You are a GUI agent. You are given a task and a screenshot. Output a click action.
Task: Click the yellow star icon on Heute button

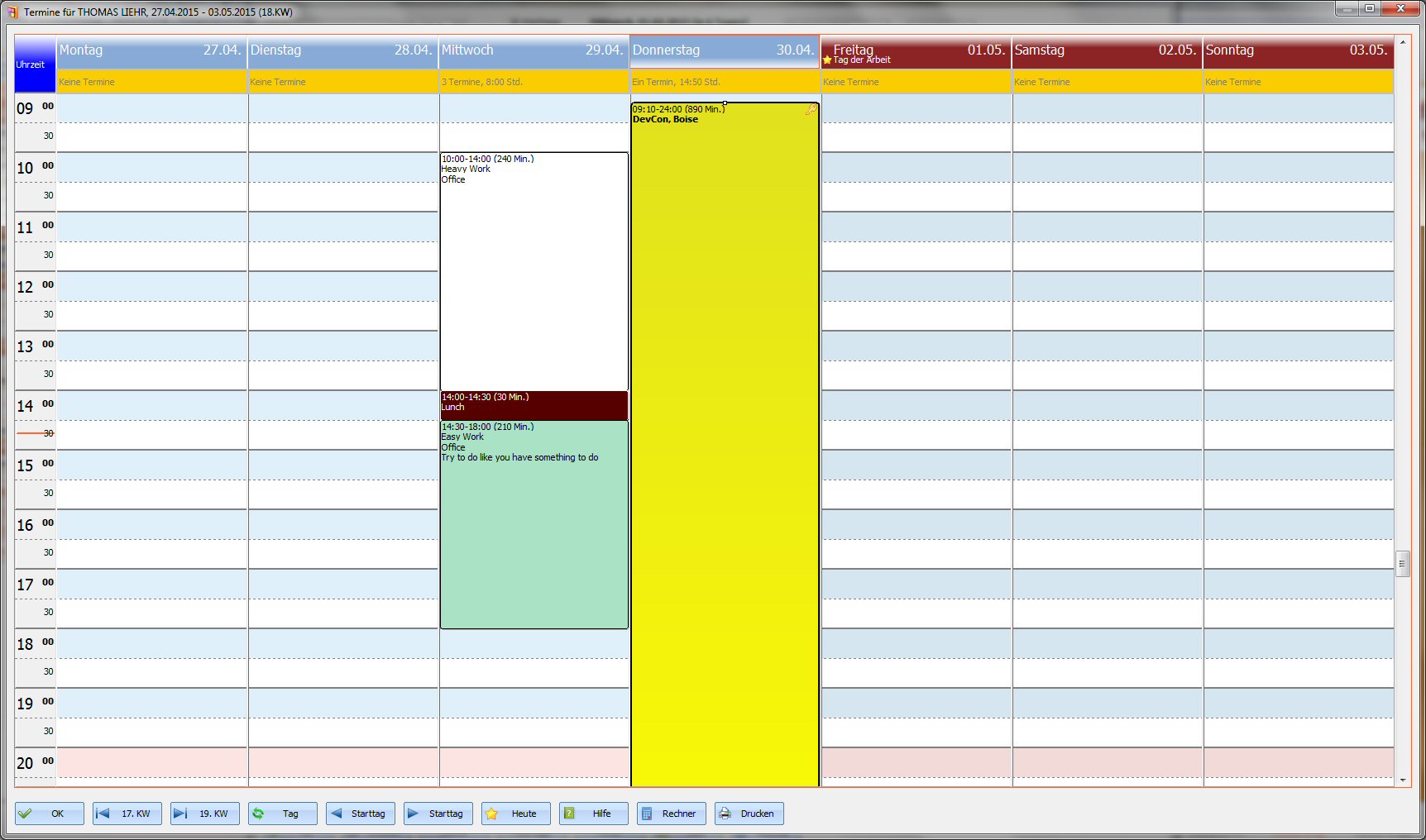491,814
